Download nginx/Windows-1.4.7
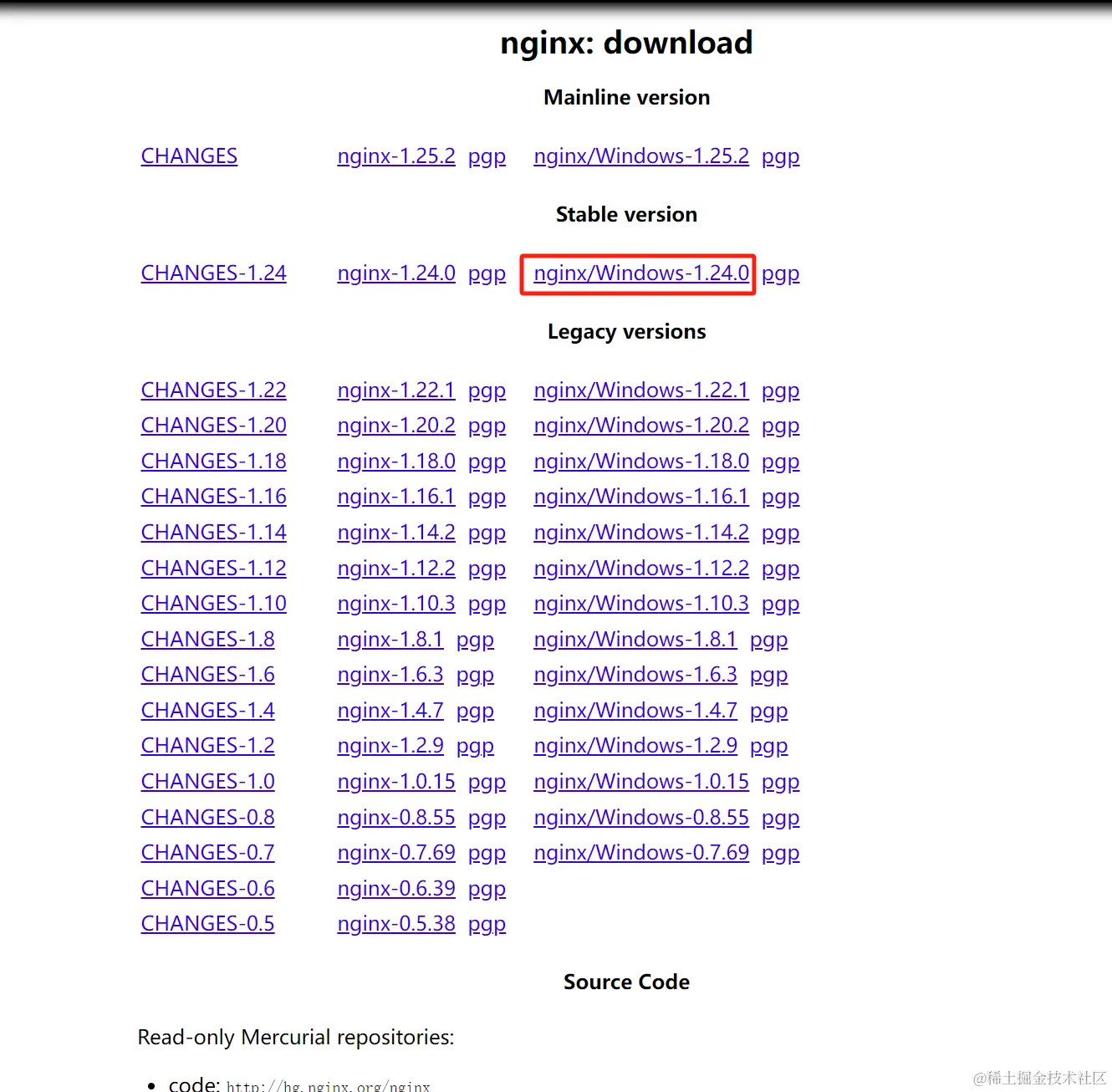Viewport: 1112px width, 1092px height. pyautogui.click(x=635, y=711)
